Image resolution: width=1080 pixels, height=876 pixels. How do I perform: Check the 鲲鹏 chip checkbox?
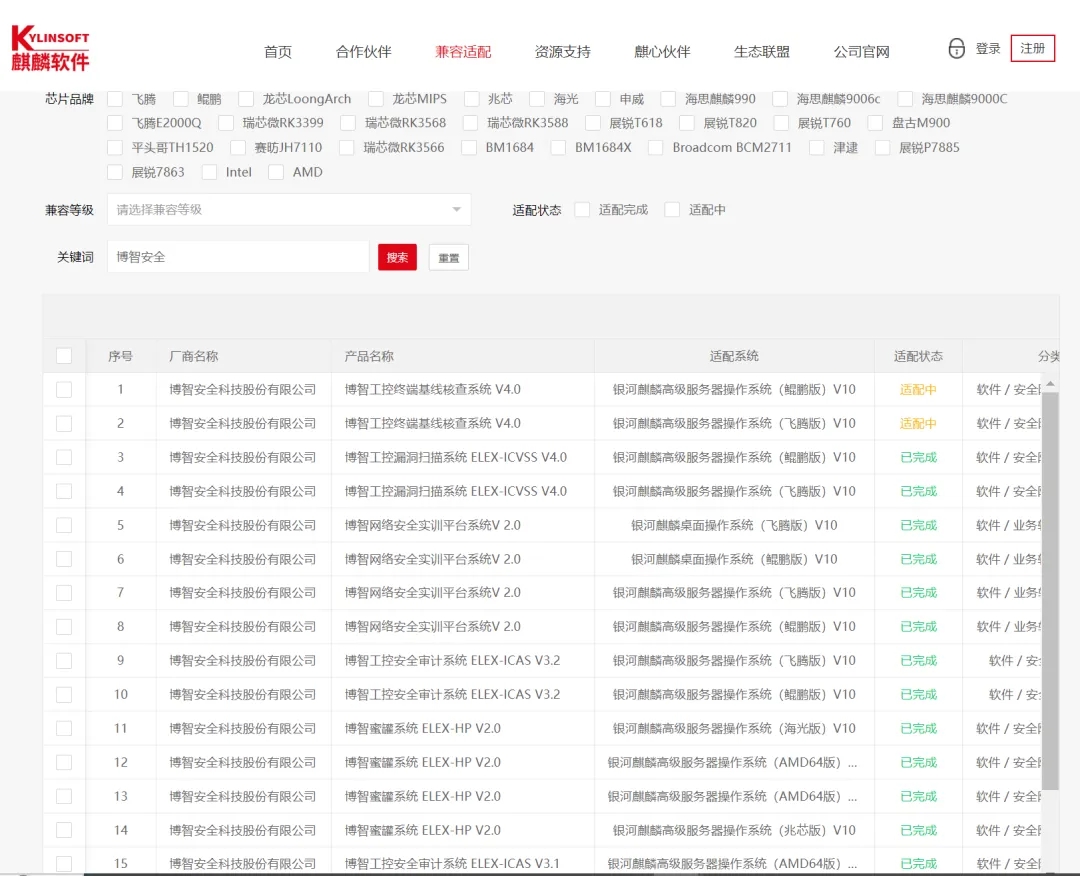click(x=180, y=99)
